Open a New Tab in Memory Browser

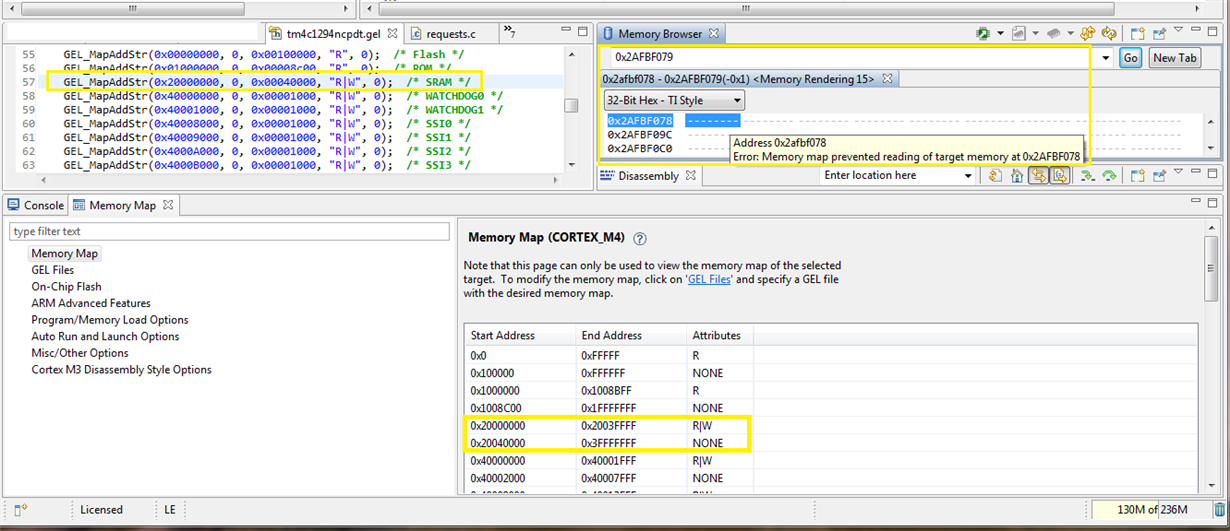pyautogui.click(x=1174, y=58)
